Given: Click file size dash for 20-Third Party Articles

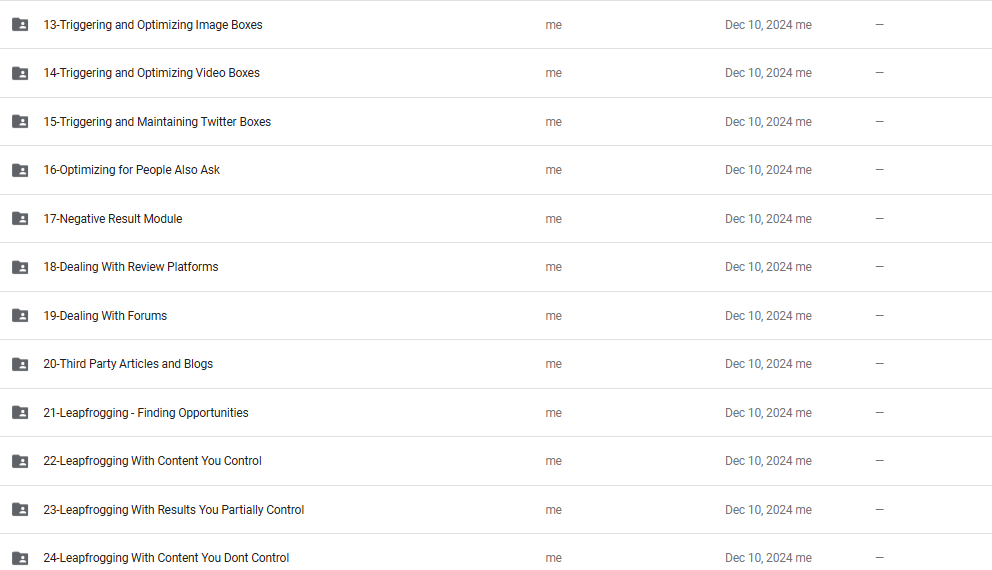Looking at the screenshot, I should tap(879, 364).
